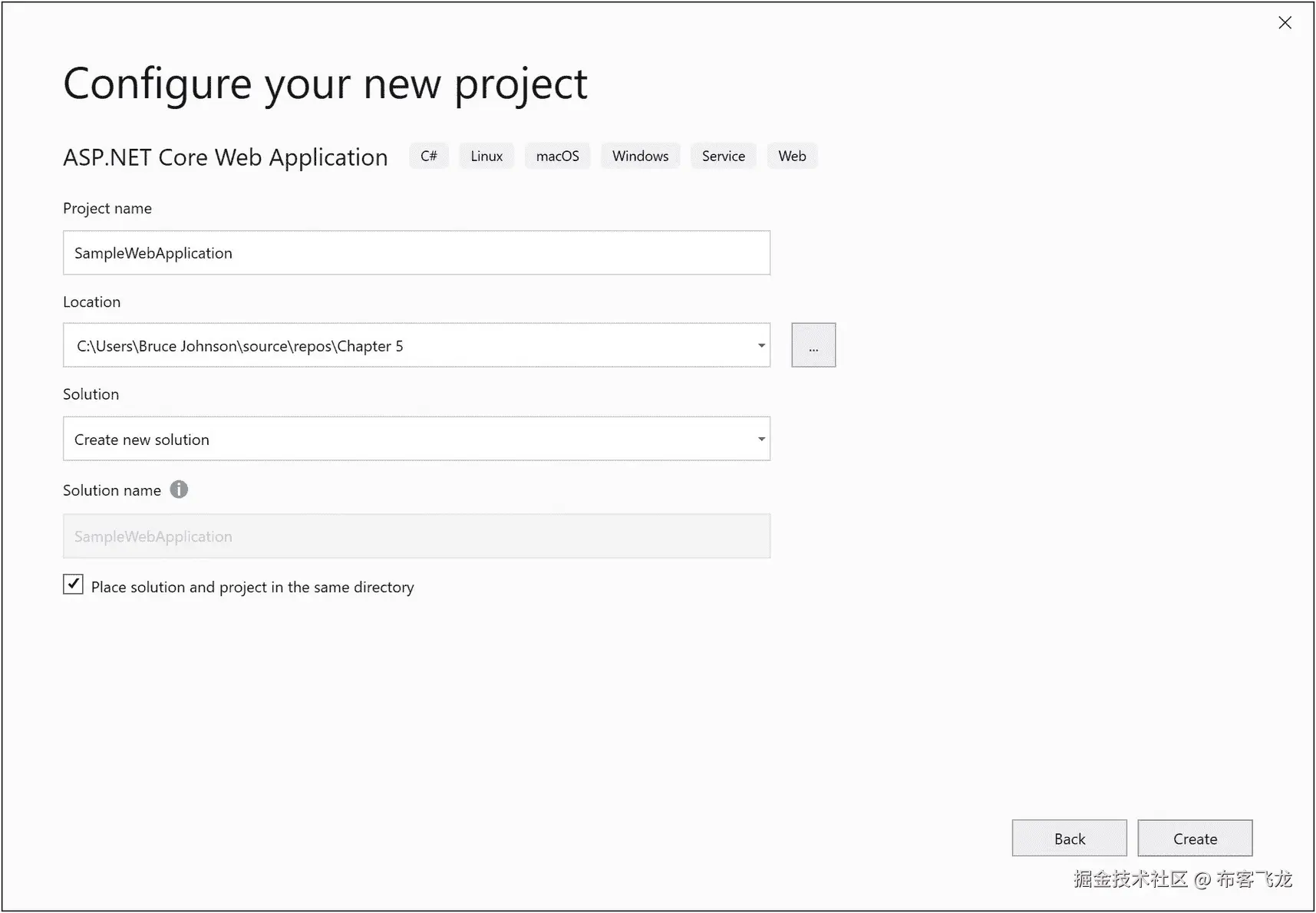This screenshot has height=913, width=1316.
Task: Expand the Location dropdown arrow
Action: click(x=761, y=345)
